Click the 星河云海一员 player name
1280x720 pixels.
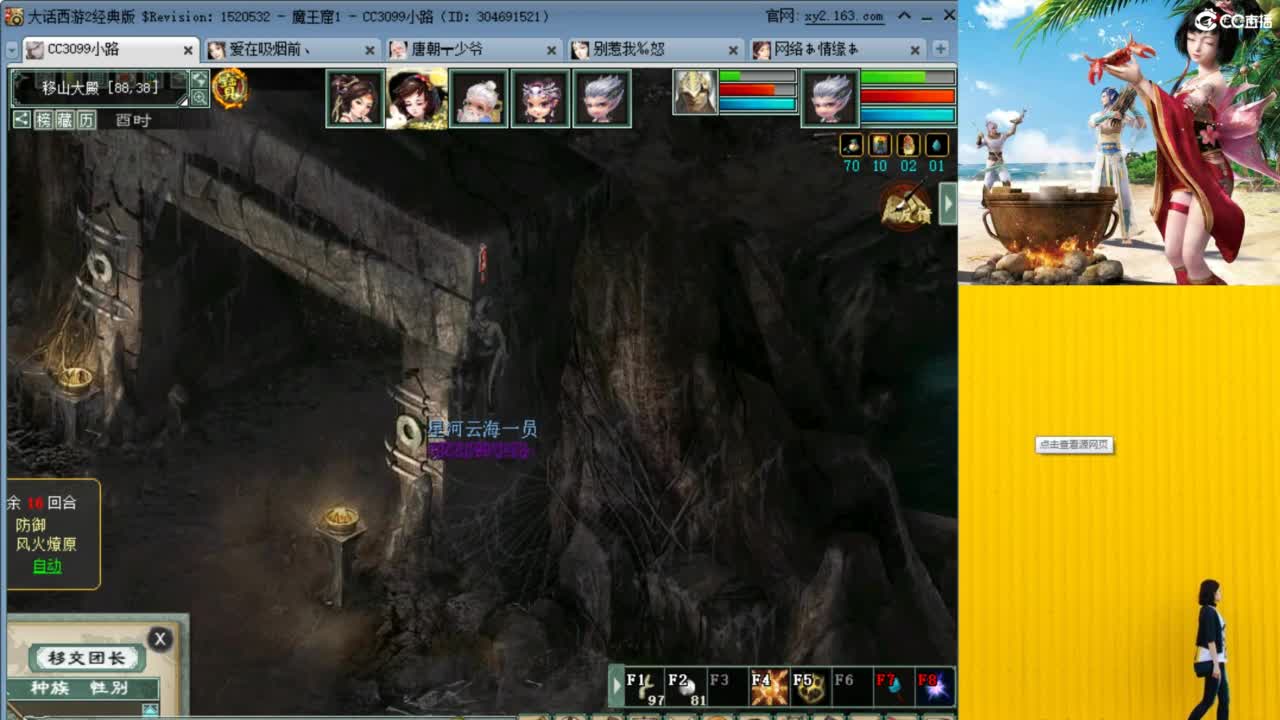[483, 429]
